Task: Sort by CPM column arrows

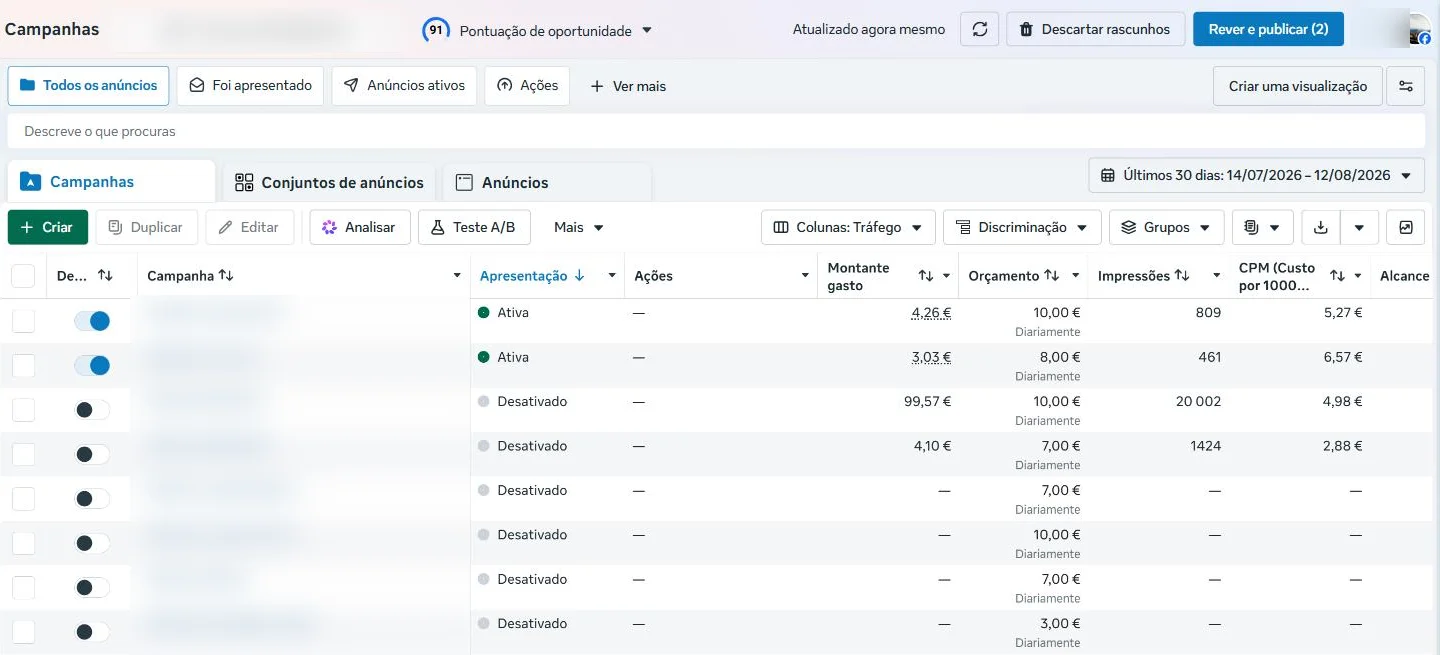Action: [x=1337, y=276]
